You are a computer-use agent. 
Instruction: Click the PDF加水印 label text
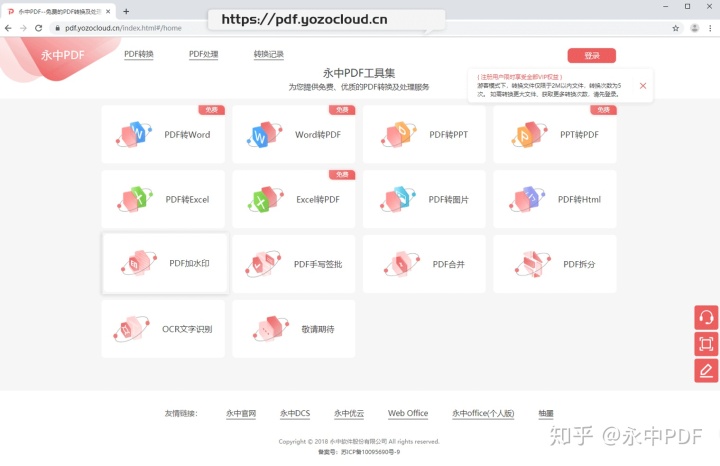pos(189,263)
